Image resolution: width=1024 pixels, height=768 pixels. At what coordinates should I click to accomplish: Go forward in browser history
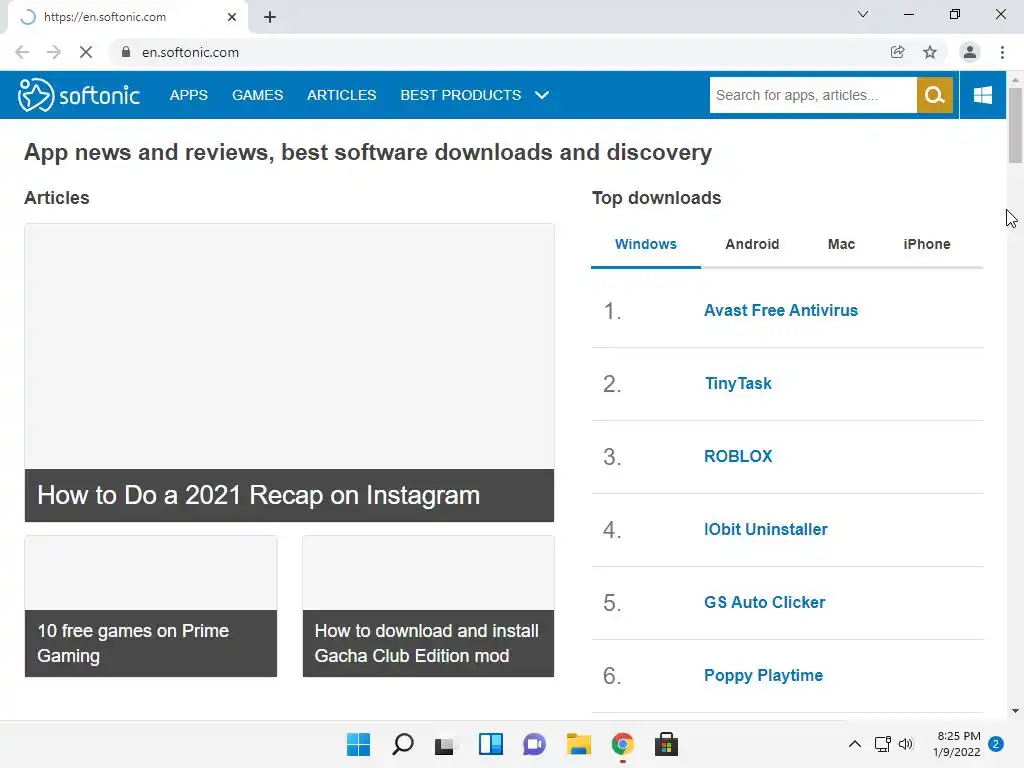click(54, 52)
